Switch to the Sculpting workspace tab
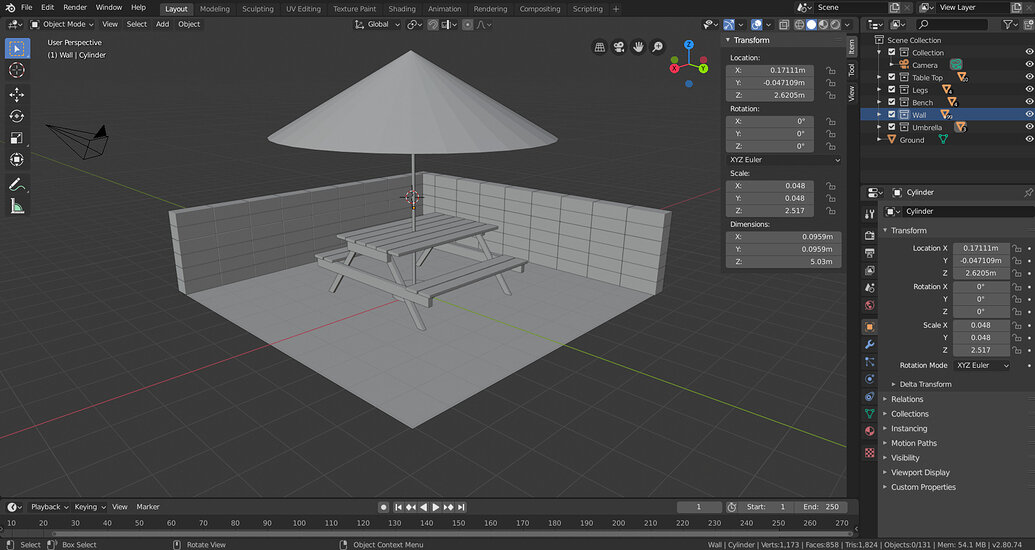The image size is (1035, 550). click(x=257, y=9)
